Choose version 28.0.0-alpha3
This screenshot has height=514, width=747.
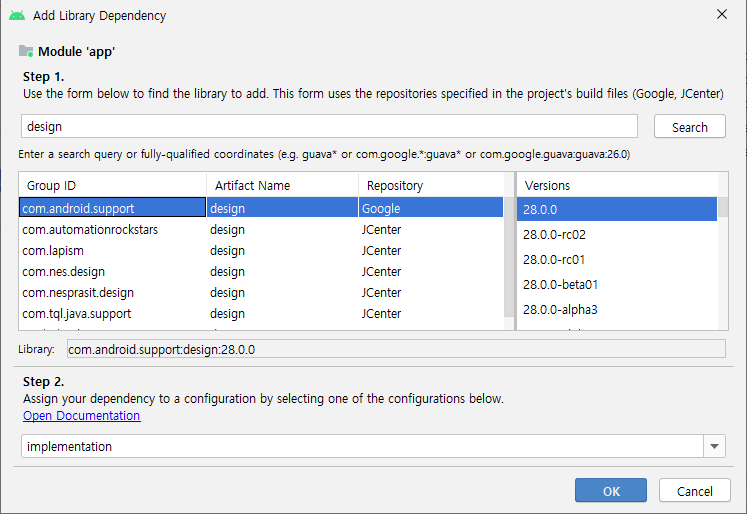click(x=617, y=309)
